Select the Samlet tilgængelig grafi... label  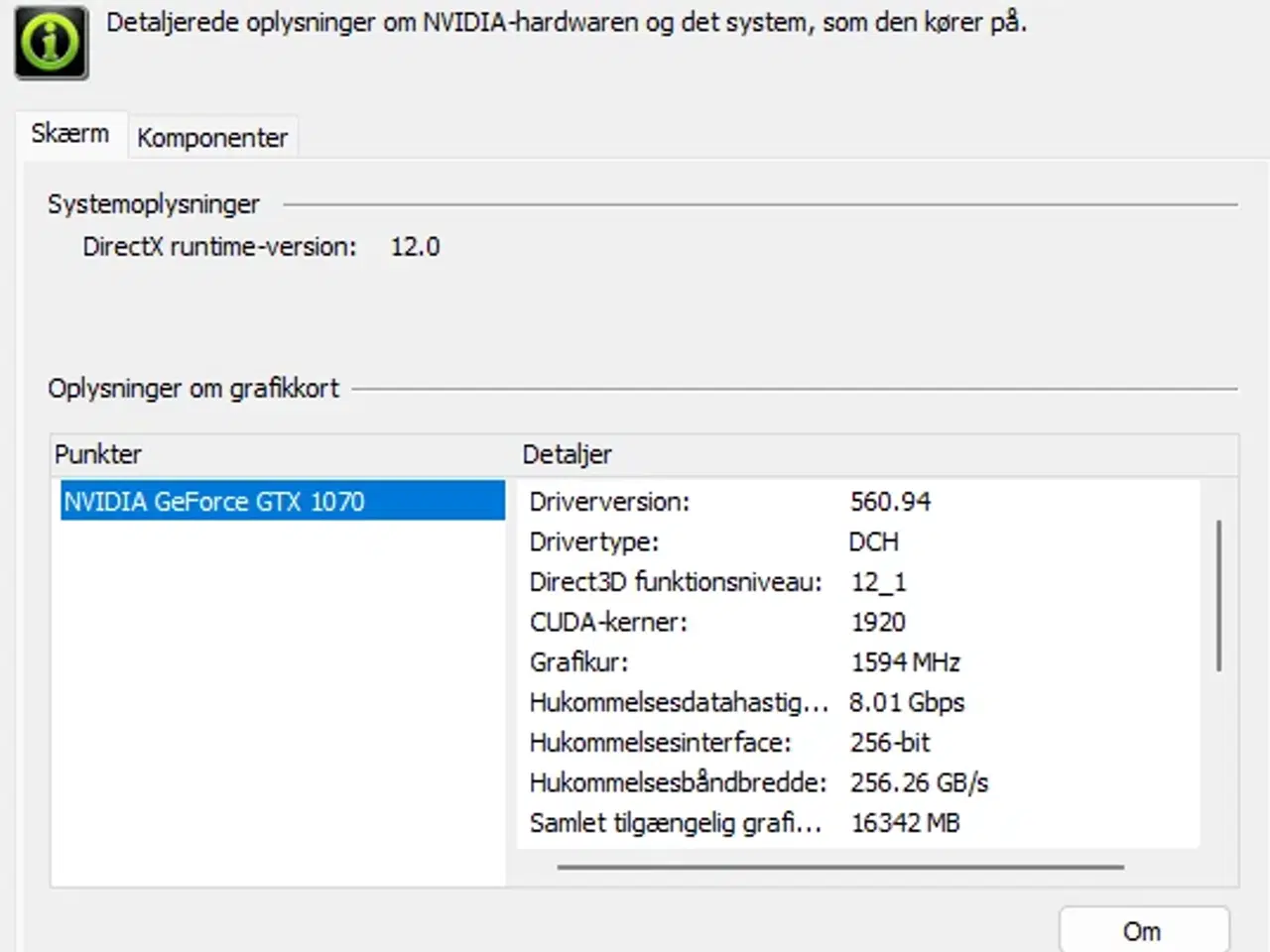click(676, 822)
